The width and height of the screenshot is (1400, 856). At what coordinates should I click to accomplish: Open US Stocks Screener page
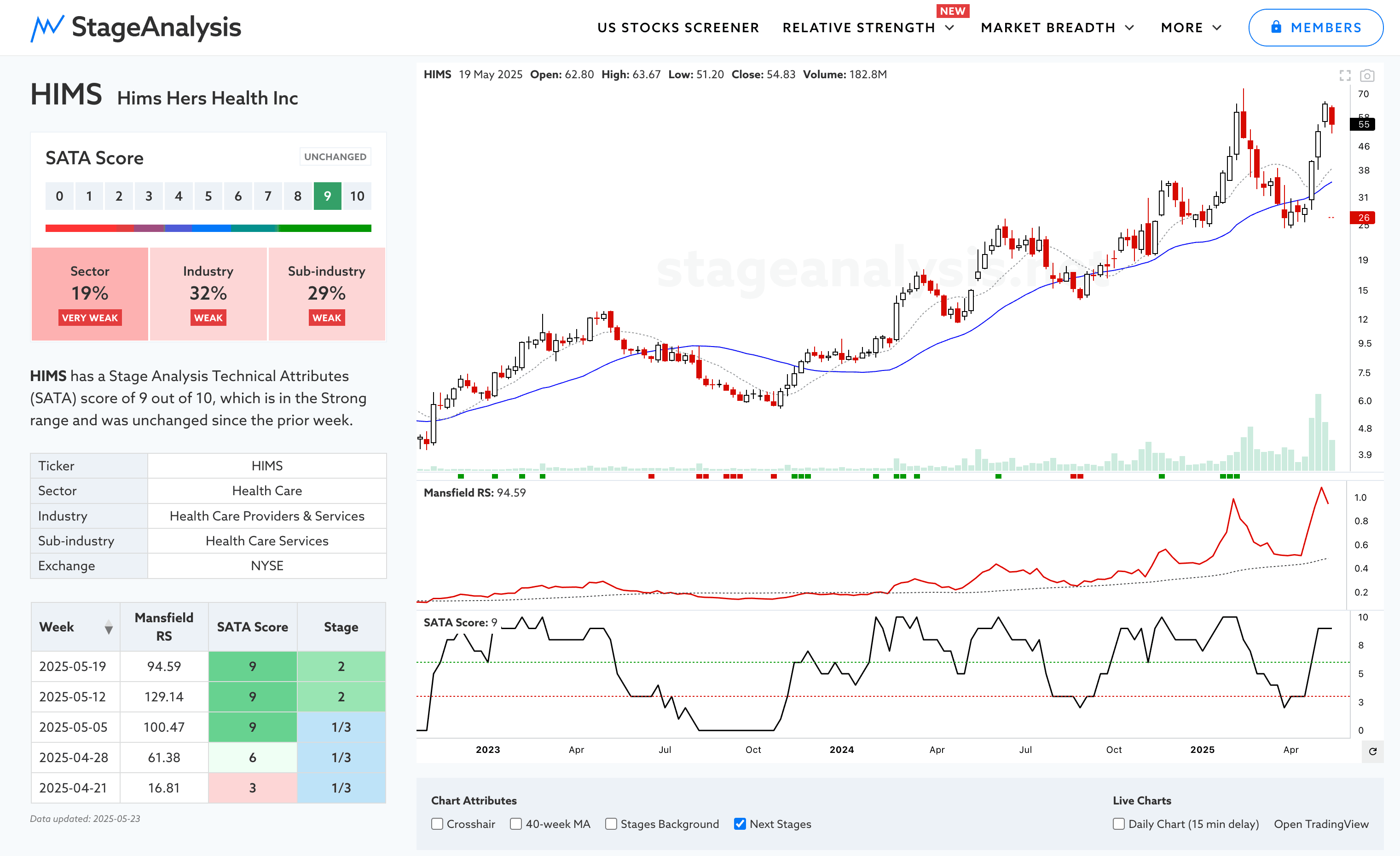678,28
